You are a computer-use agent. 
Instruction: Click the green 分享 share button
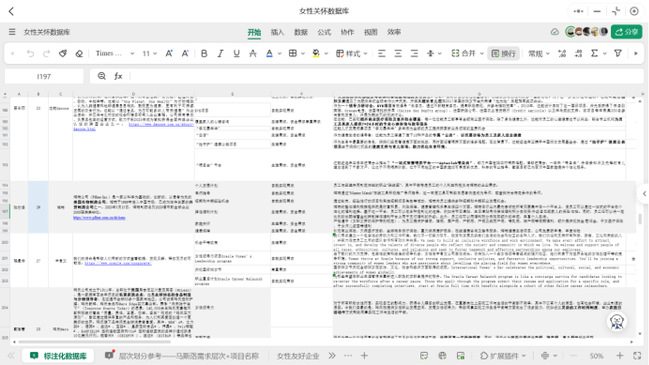[627, 32]
